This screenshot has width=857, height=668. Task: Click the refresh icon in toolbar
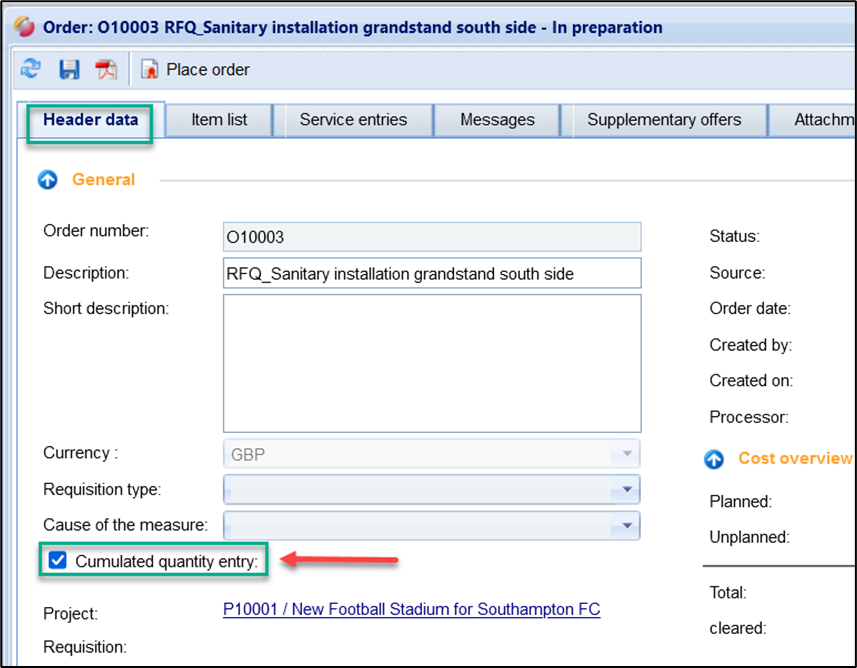click(31, 69)
